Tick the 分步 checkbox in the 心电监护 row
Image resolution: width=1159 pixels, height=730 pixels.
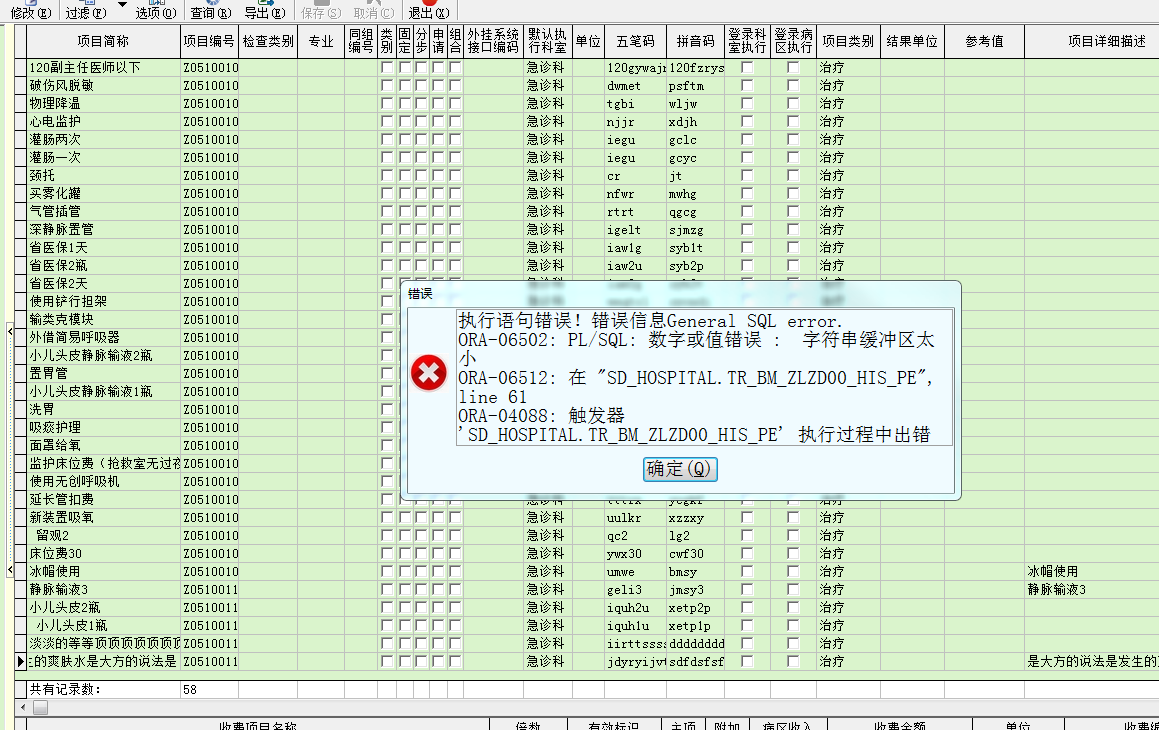[421, 121]
